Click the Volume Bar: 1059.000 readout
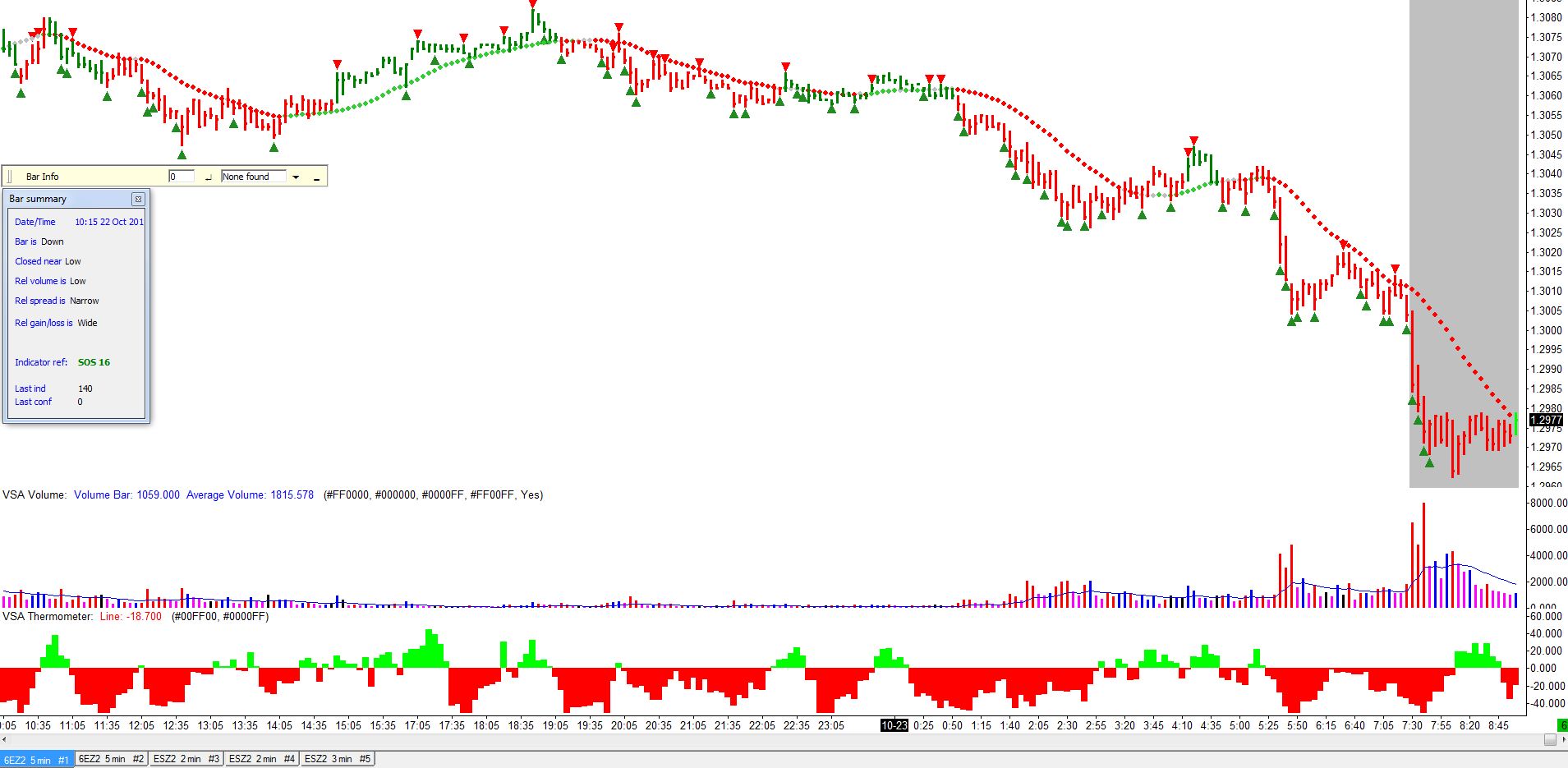1568x768 pixels. (126, 495)
